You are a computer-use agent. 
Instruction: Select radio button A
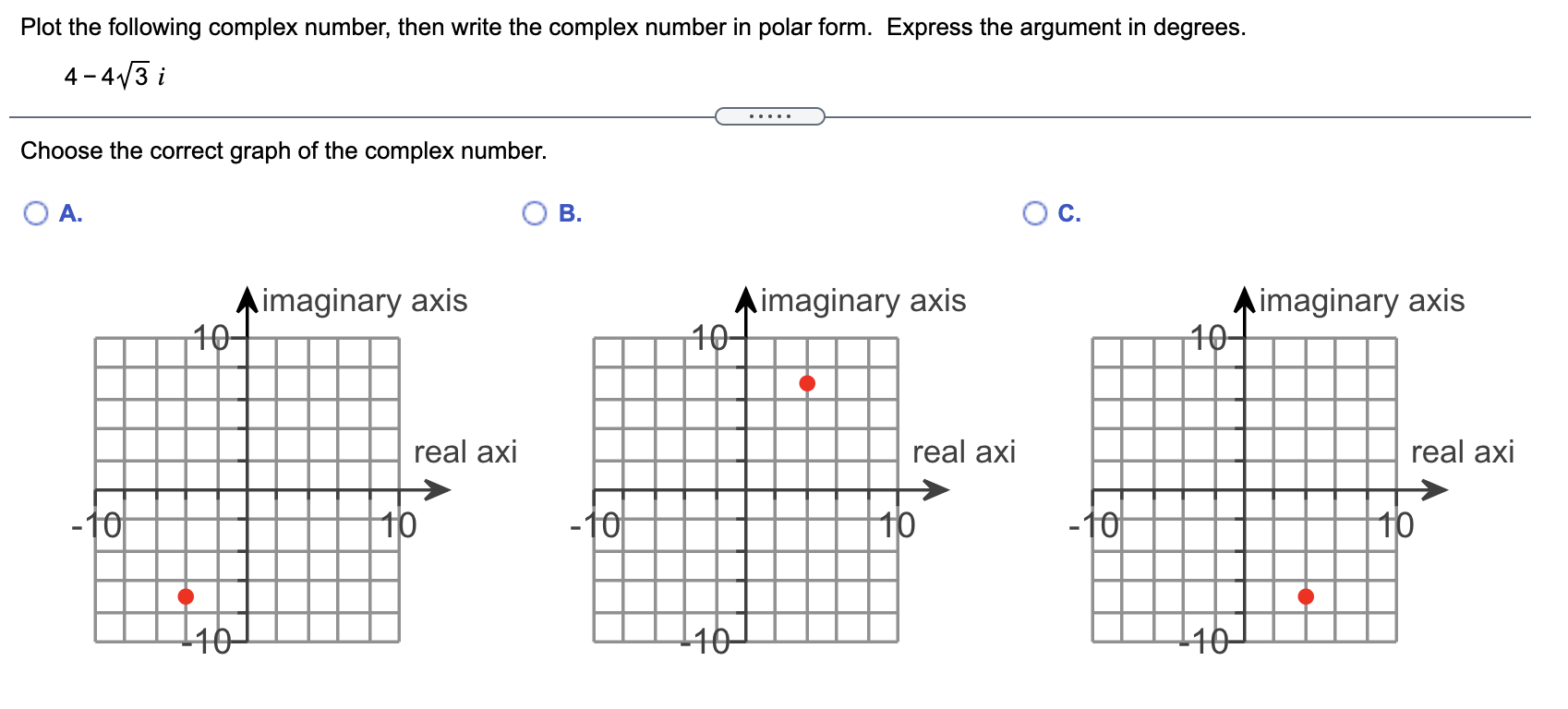coord(35,213)
